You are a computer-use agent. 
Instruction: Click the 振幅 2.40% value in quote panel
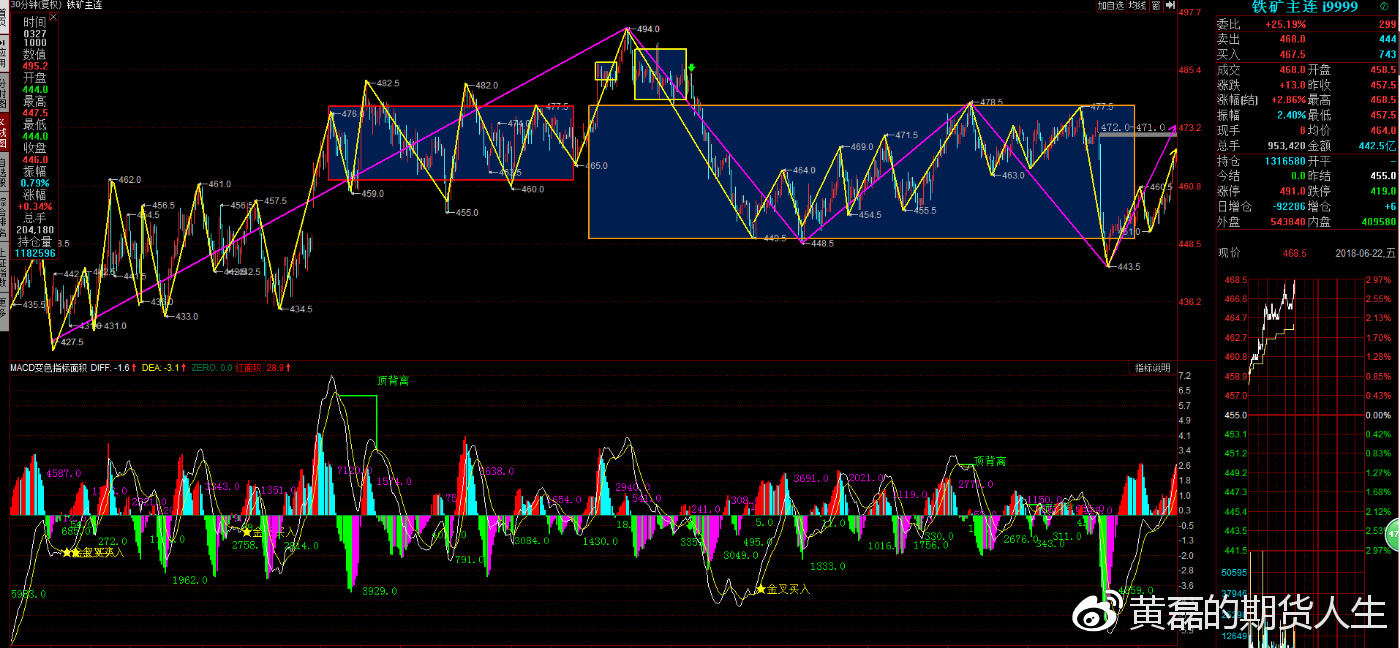click(x=1290, y=115)
